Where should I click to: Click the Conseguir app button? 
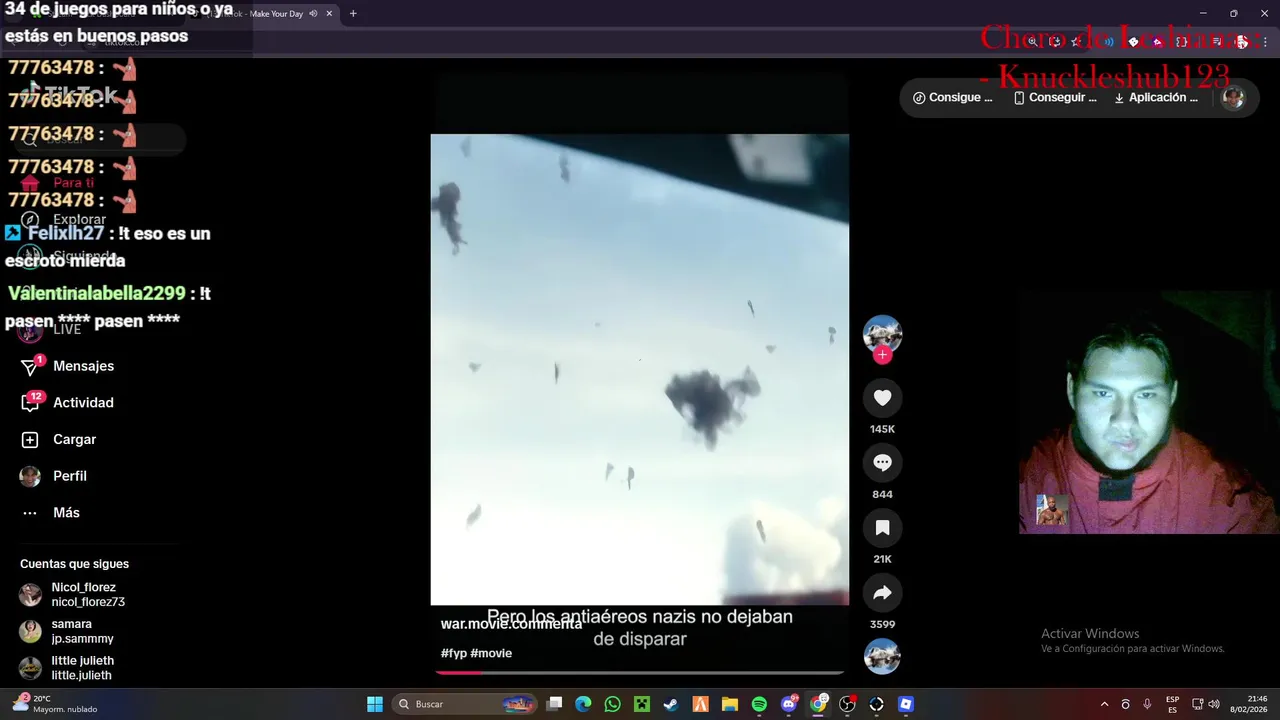(x=1055, y=98)
